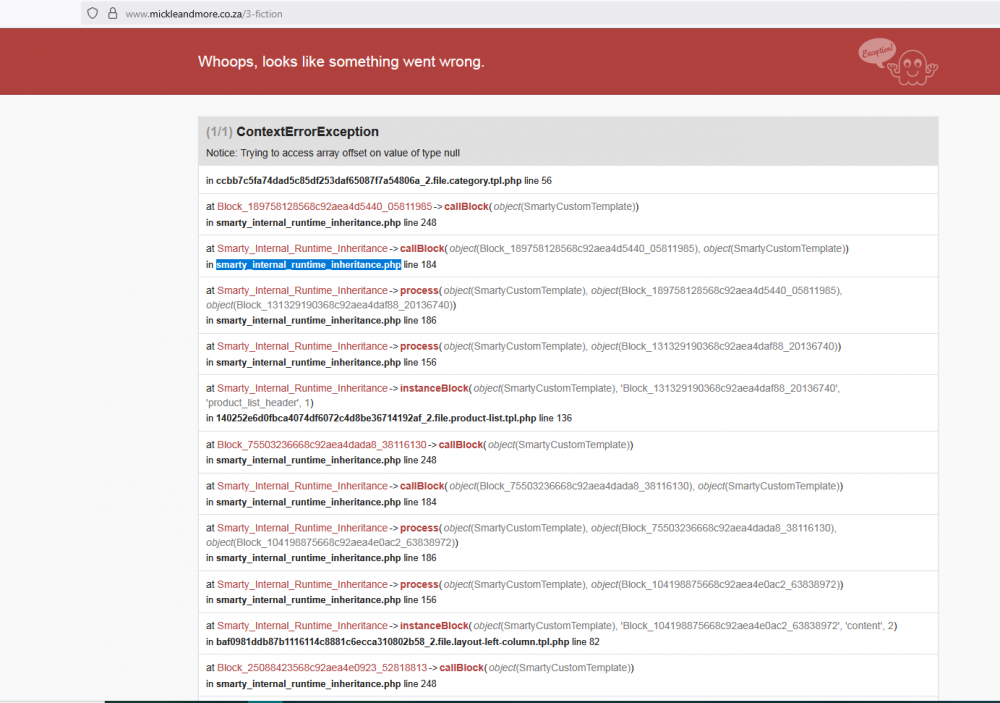Click the padlock site security icon

(112, 13)
